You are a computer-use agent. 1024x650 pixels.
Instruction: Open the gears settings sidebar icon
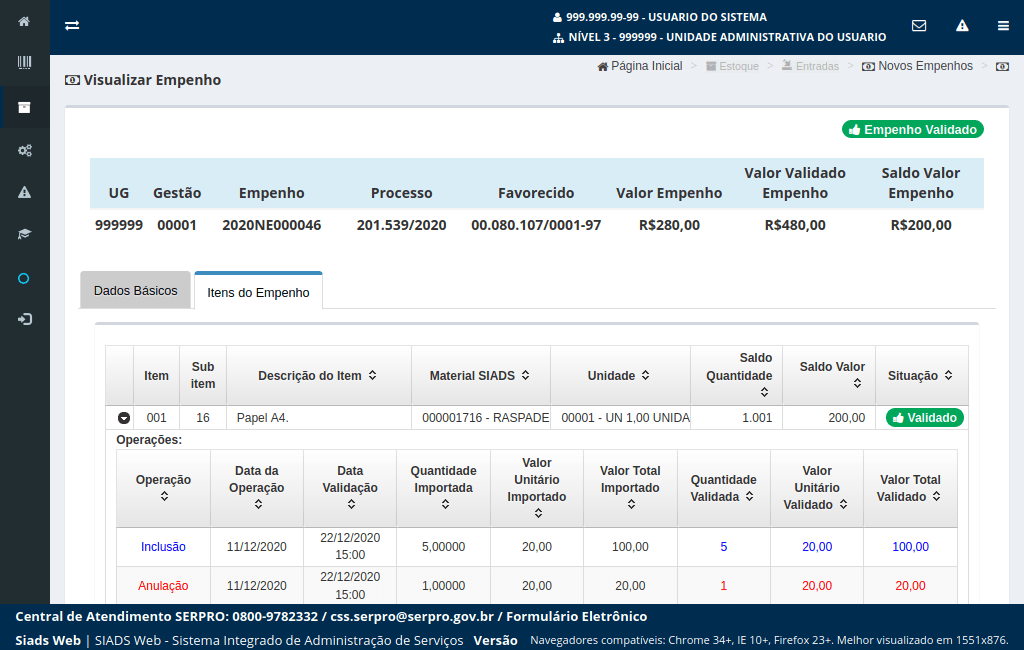(x=24, y=150)
